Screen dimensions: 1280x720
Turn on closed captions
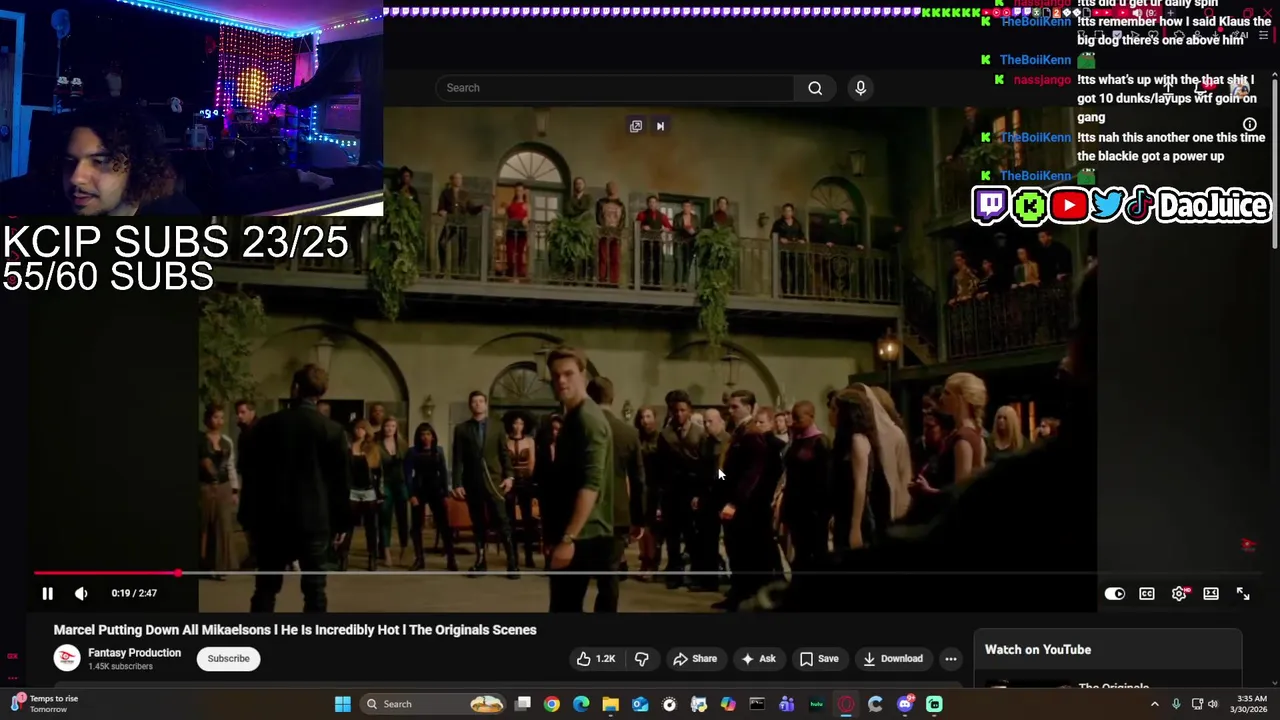coord(1147,594)
